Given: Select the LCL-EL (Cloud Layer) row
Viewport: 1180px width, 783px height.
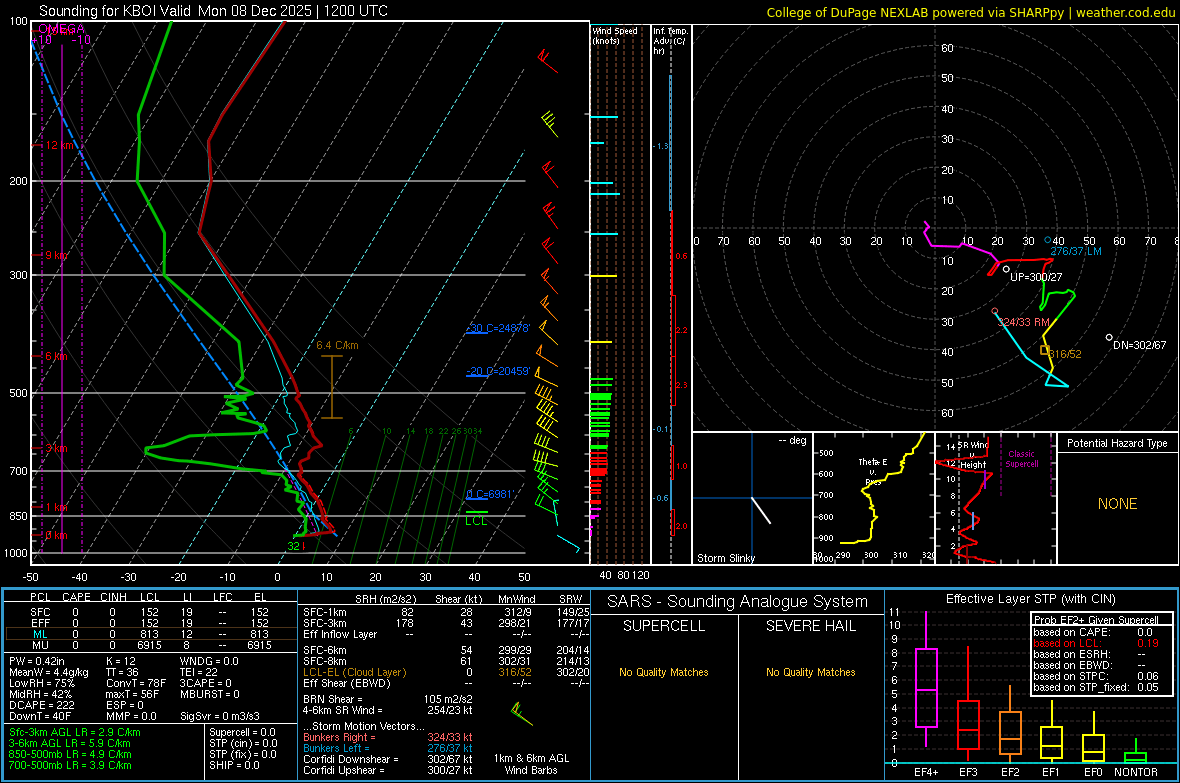Looking at the screenshot, I should (x=446, y=672).
